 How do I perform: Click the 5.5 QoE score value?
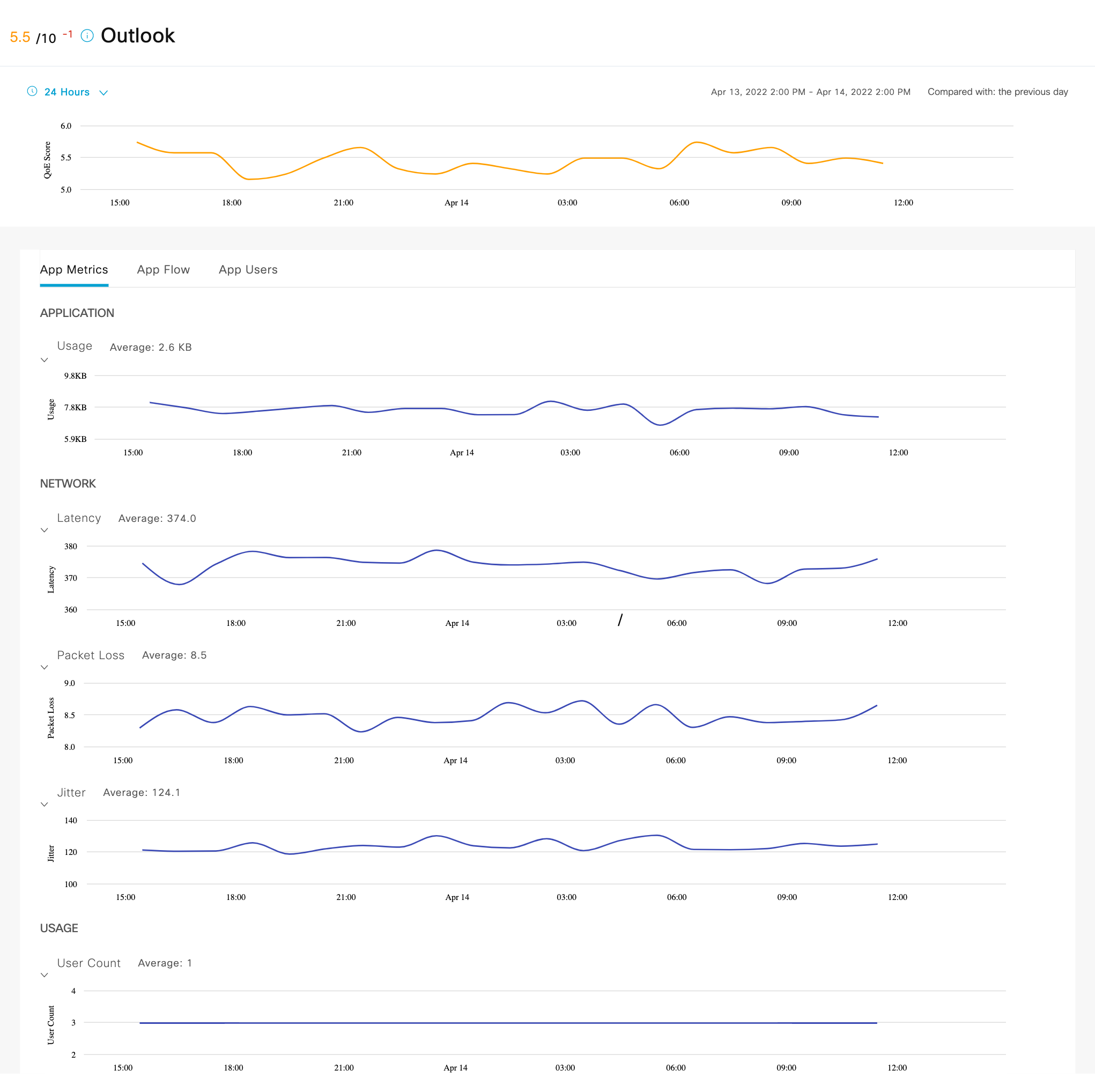tap(20, 38)
